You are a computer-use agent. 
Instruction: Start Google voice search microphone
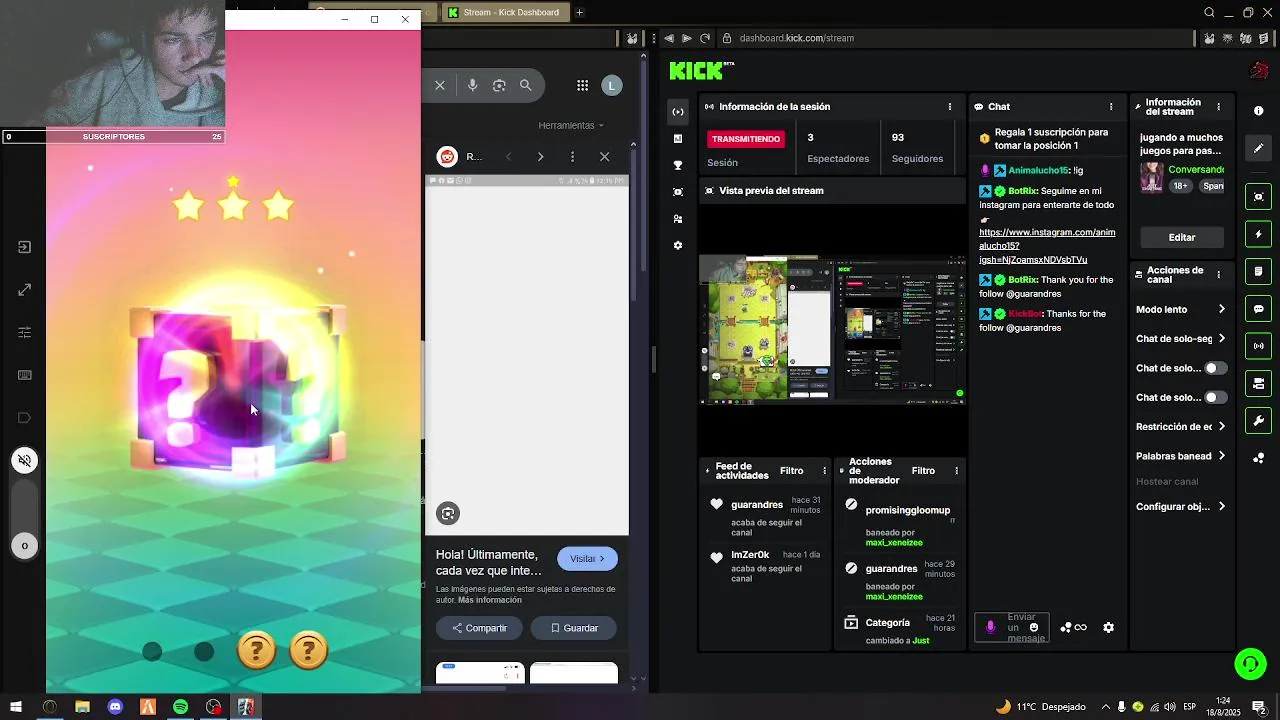tap(473, 85)
